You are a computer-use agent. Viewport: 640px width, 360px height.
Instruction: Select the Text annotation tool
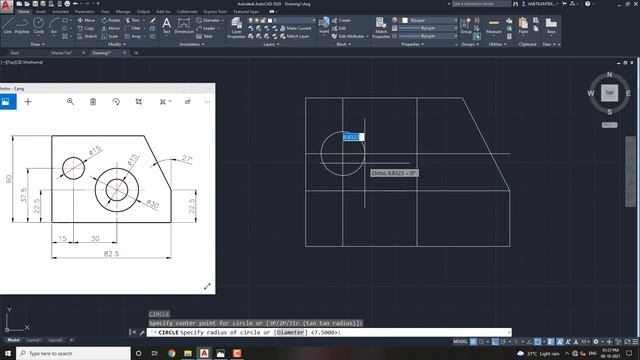[x=166, y=25]
